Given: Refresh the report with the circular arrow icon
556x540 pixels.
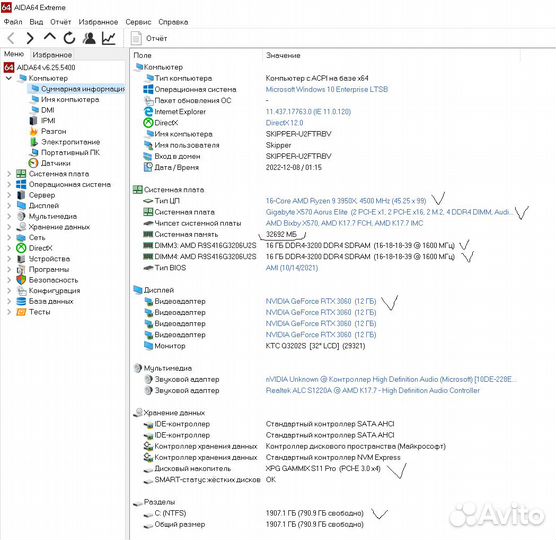Looking at the screenshot, I should [69, 38].
